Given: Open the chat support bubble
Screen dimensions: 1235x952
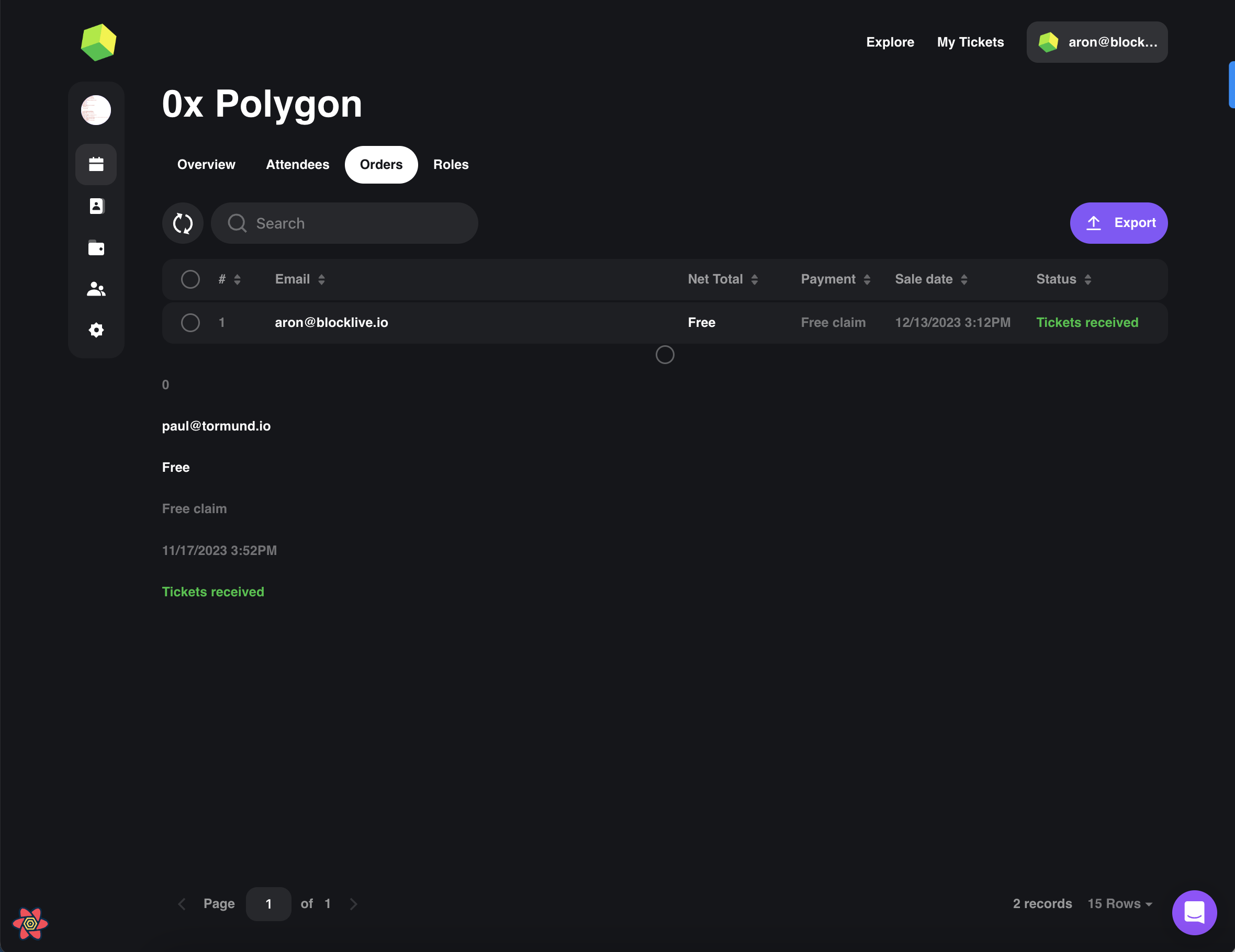Looking at the screenshot, I should point(1194,912).
